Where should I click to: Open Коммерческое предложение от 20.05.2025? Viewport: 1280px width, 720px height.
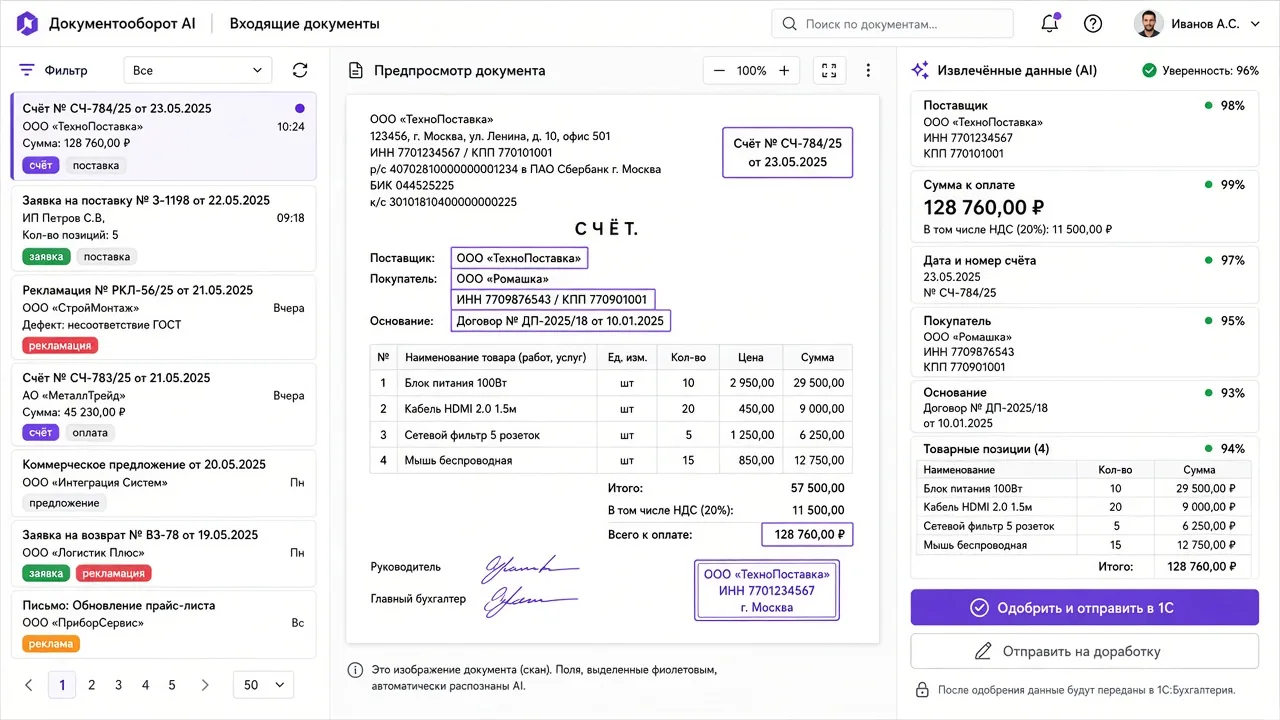pyautogui.click(x=163, y=483)
